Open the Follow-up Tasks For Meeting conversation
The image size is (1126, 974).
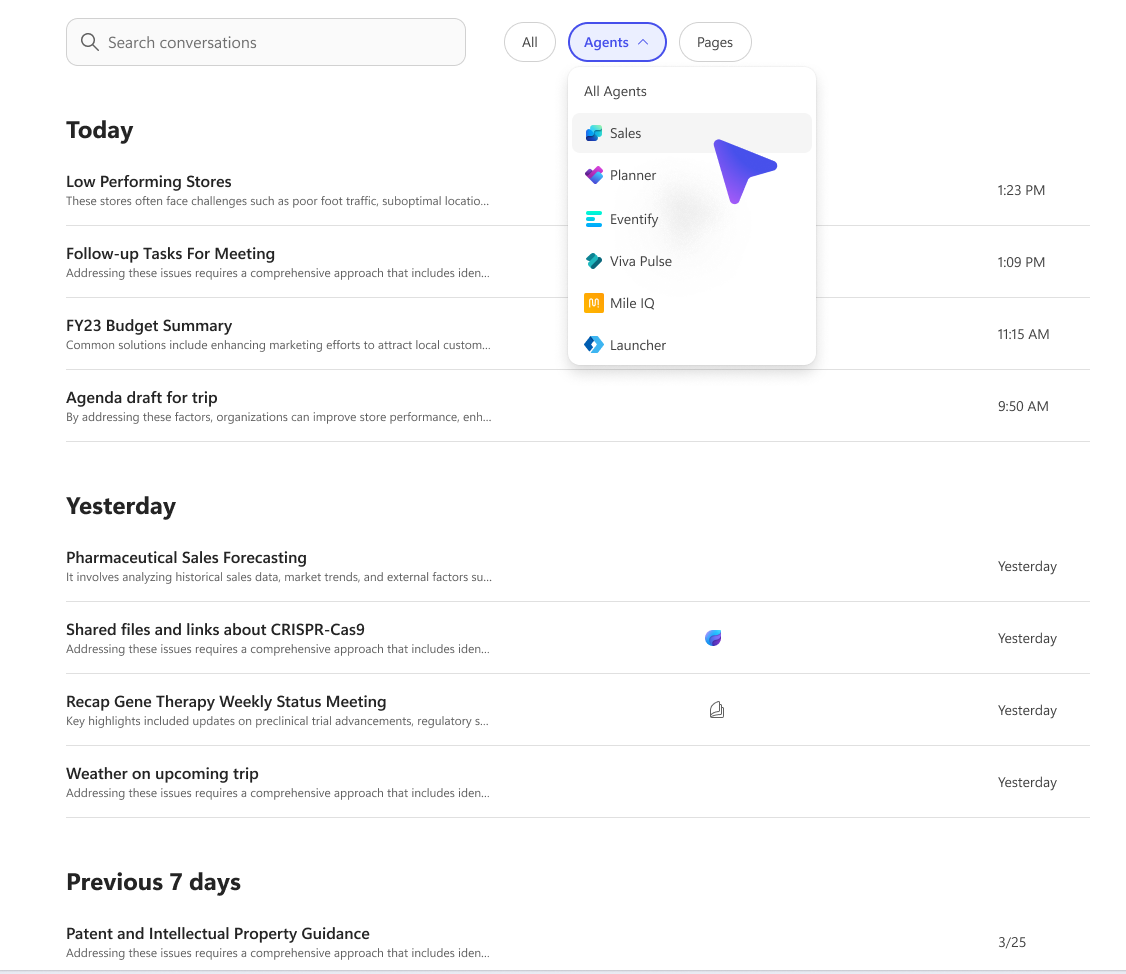(x=170, y=254)
